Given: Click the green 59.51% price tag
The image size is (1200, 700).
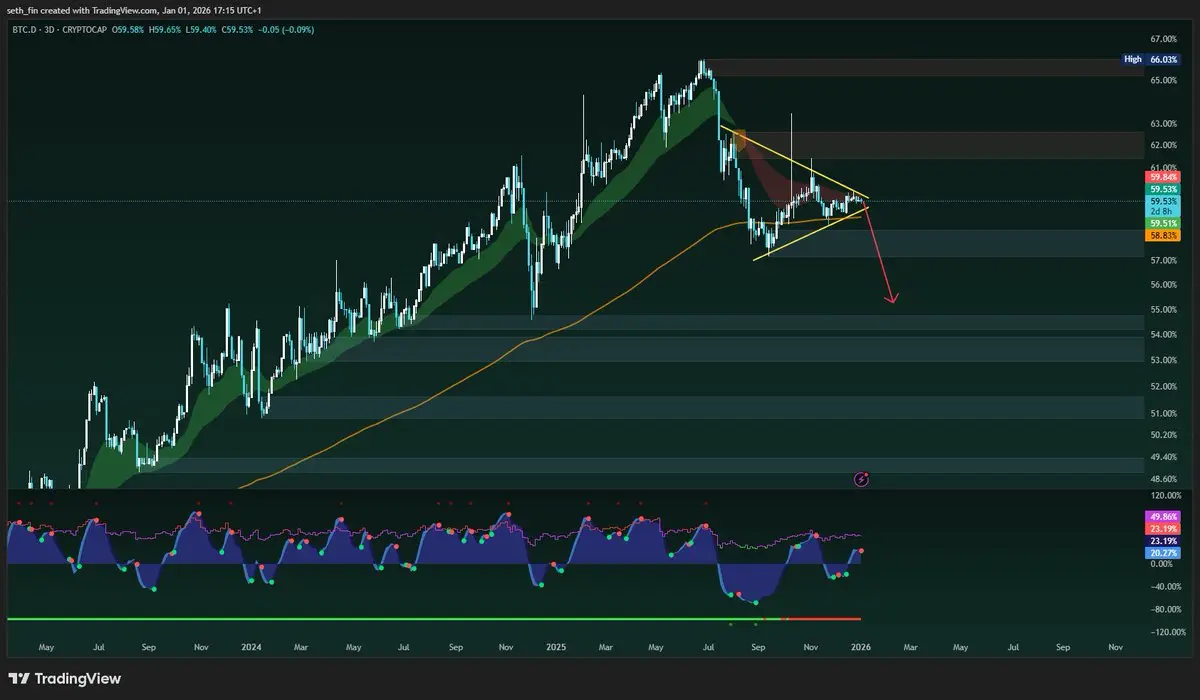Looking at the screenshot, I should (1162, 224).
